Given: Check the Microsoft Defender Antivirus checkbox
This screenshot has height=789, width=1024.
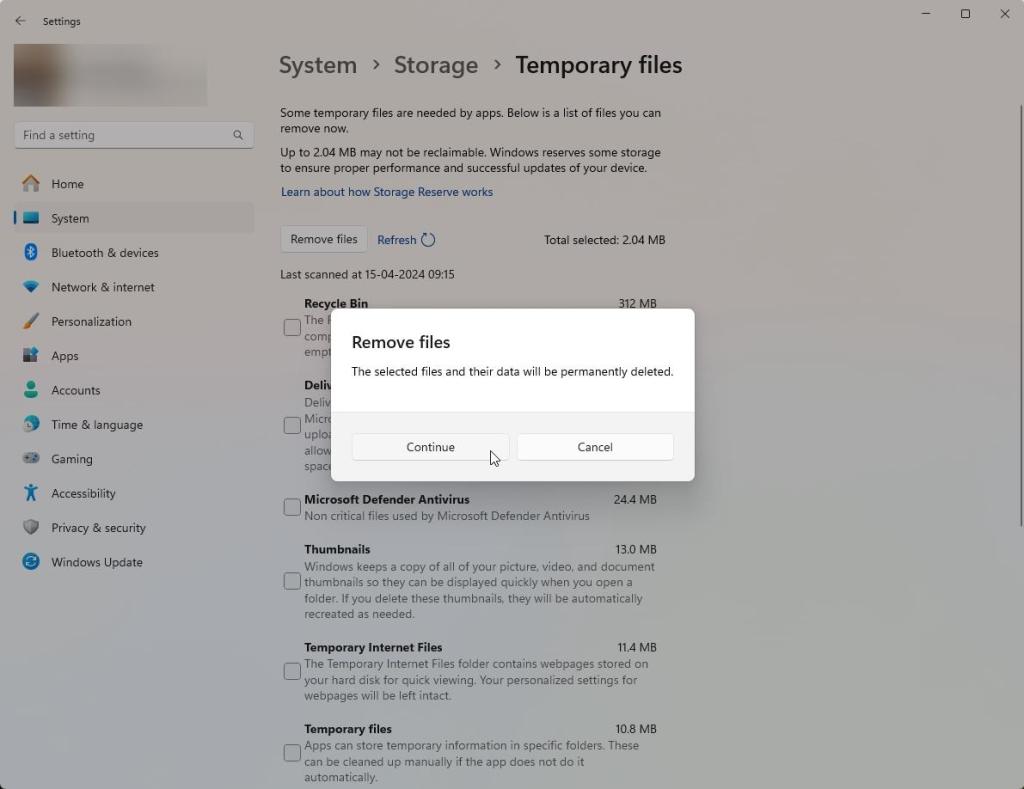Looking at the screenshot, I should [x=292, y=508].
